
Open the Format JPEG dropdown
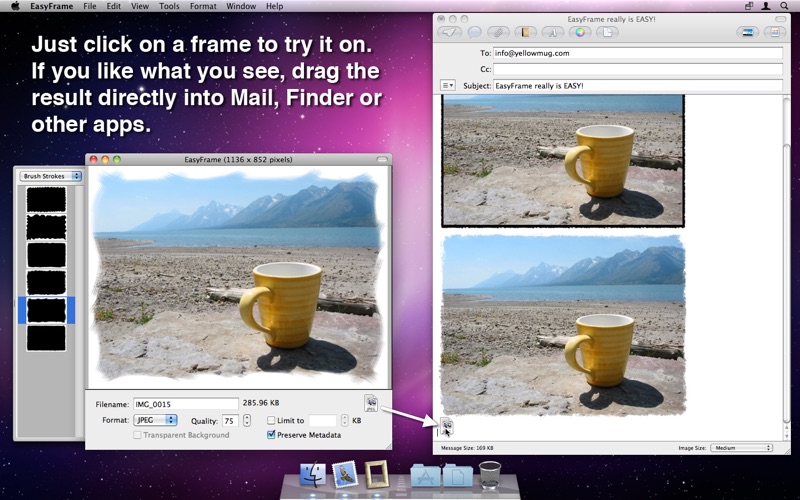point(156,420)
